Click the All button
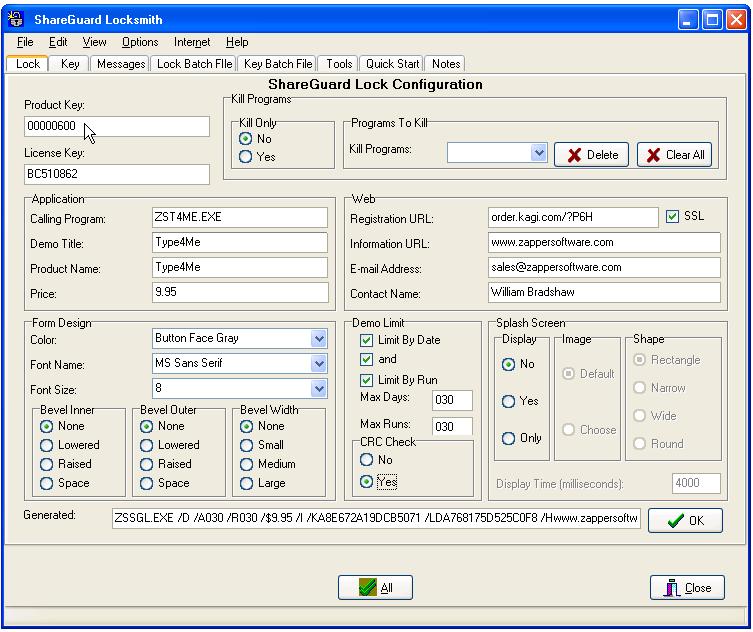This screenshot has width=753, height=632. pyautogui.click(x=375, y=588)
